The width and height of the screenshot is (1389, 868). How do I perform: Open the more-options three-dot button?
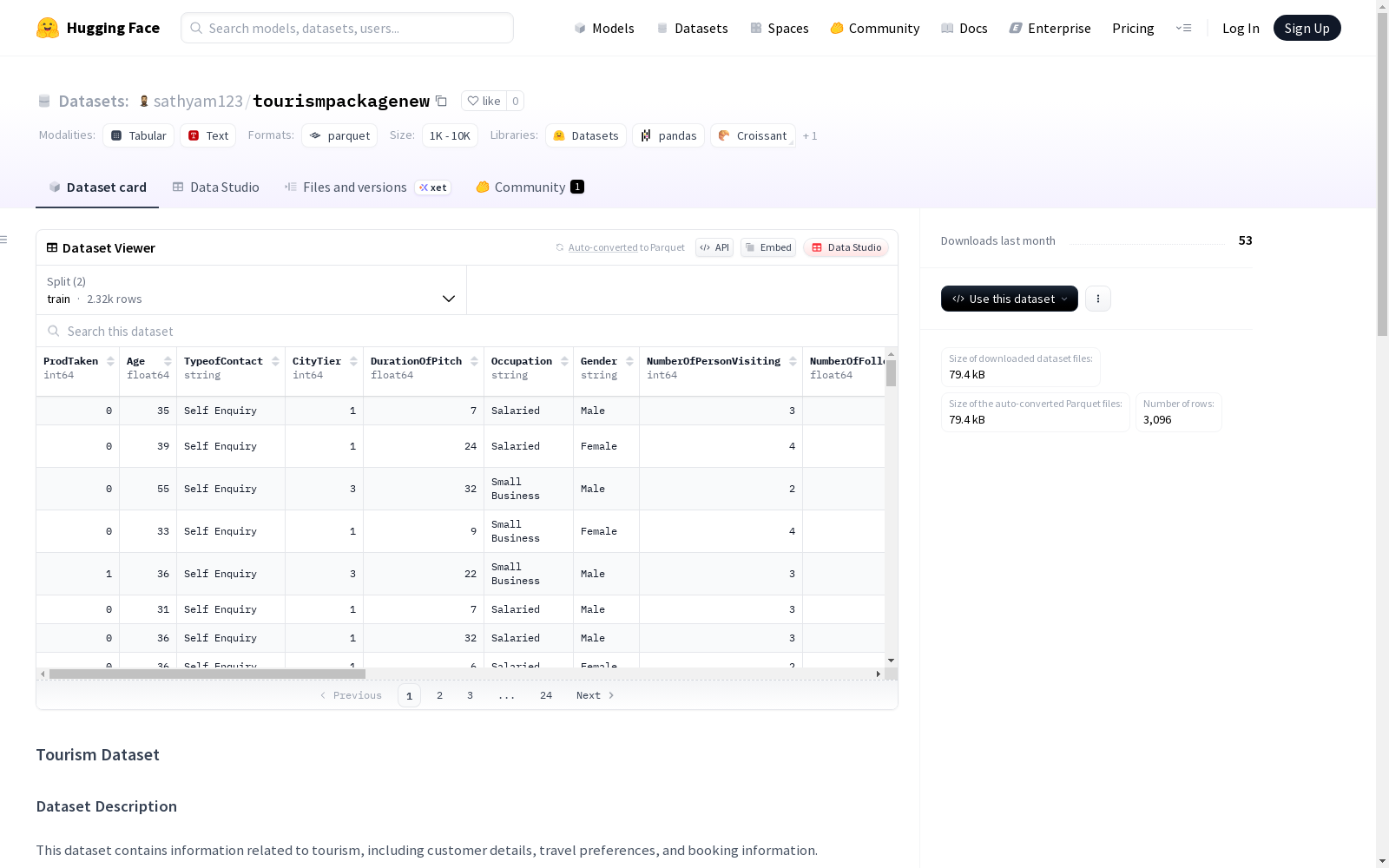coord(1098,299)
